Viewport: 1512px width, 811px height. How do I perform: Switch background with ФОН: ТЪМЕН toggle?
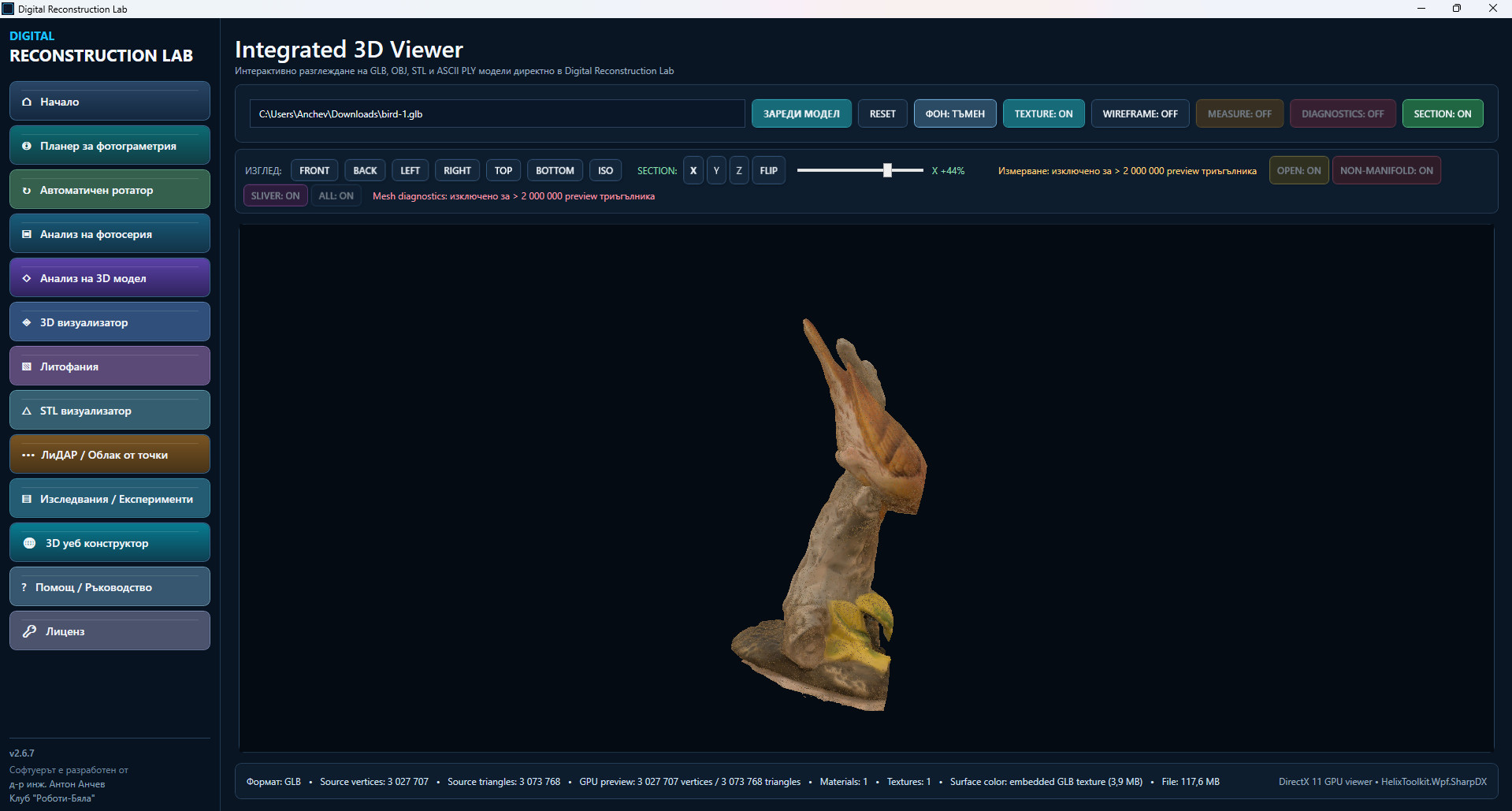point(955,113)
